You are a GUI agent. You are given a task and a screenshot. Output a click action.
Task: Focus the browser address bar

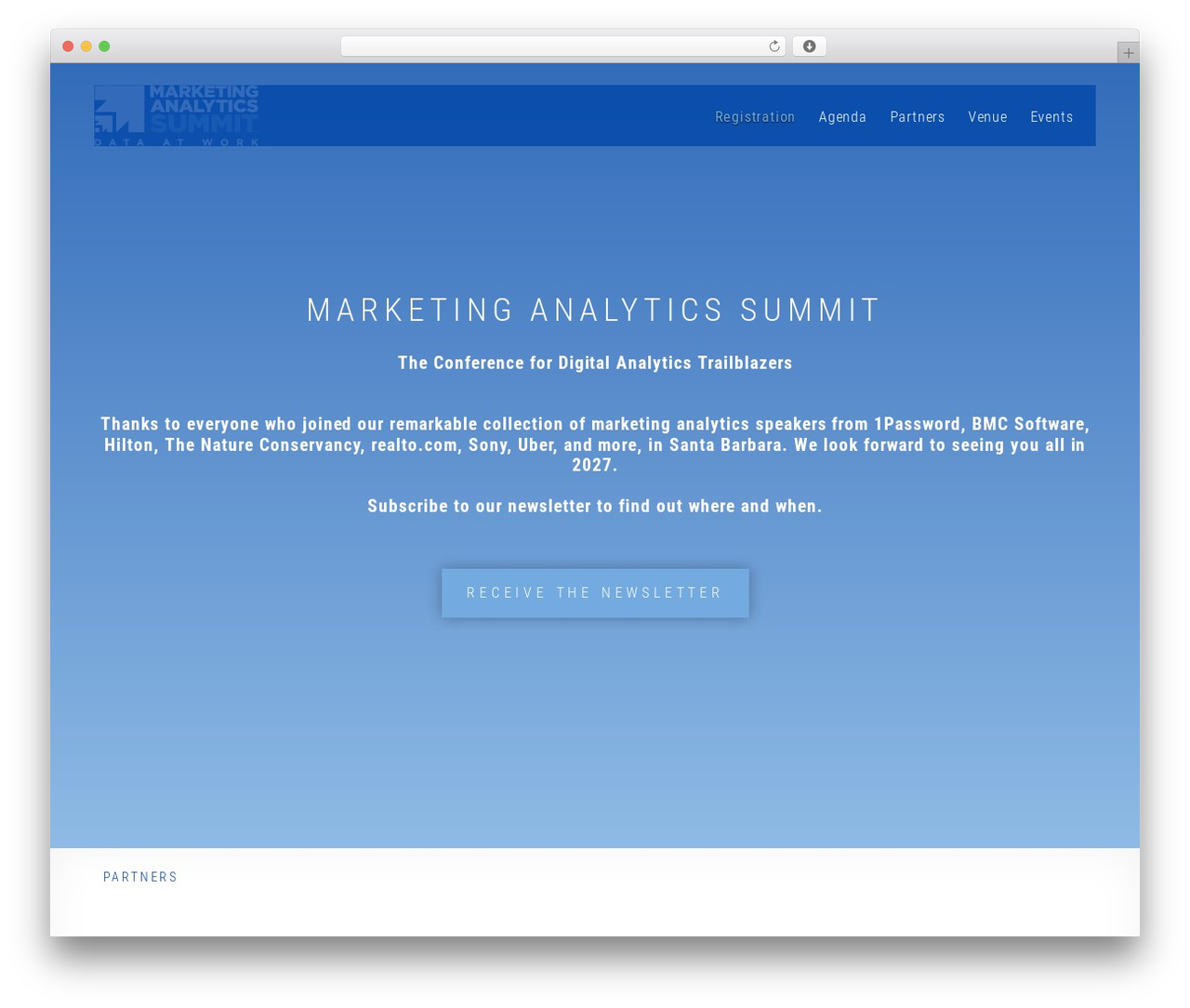click(x=562, y=46)
